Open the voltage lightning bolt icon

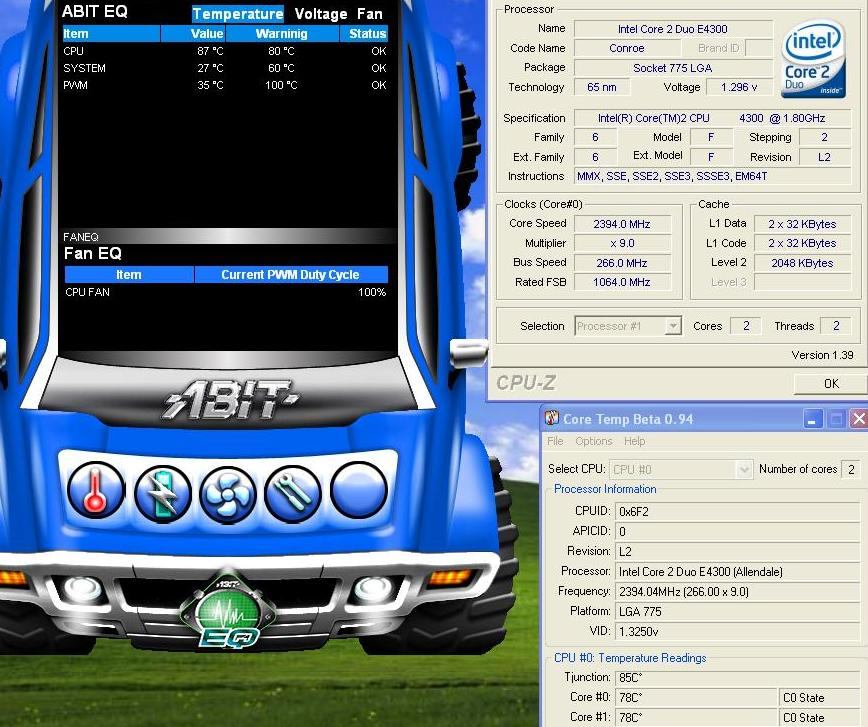(162, 492)
